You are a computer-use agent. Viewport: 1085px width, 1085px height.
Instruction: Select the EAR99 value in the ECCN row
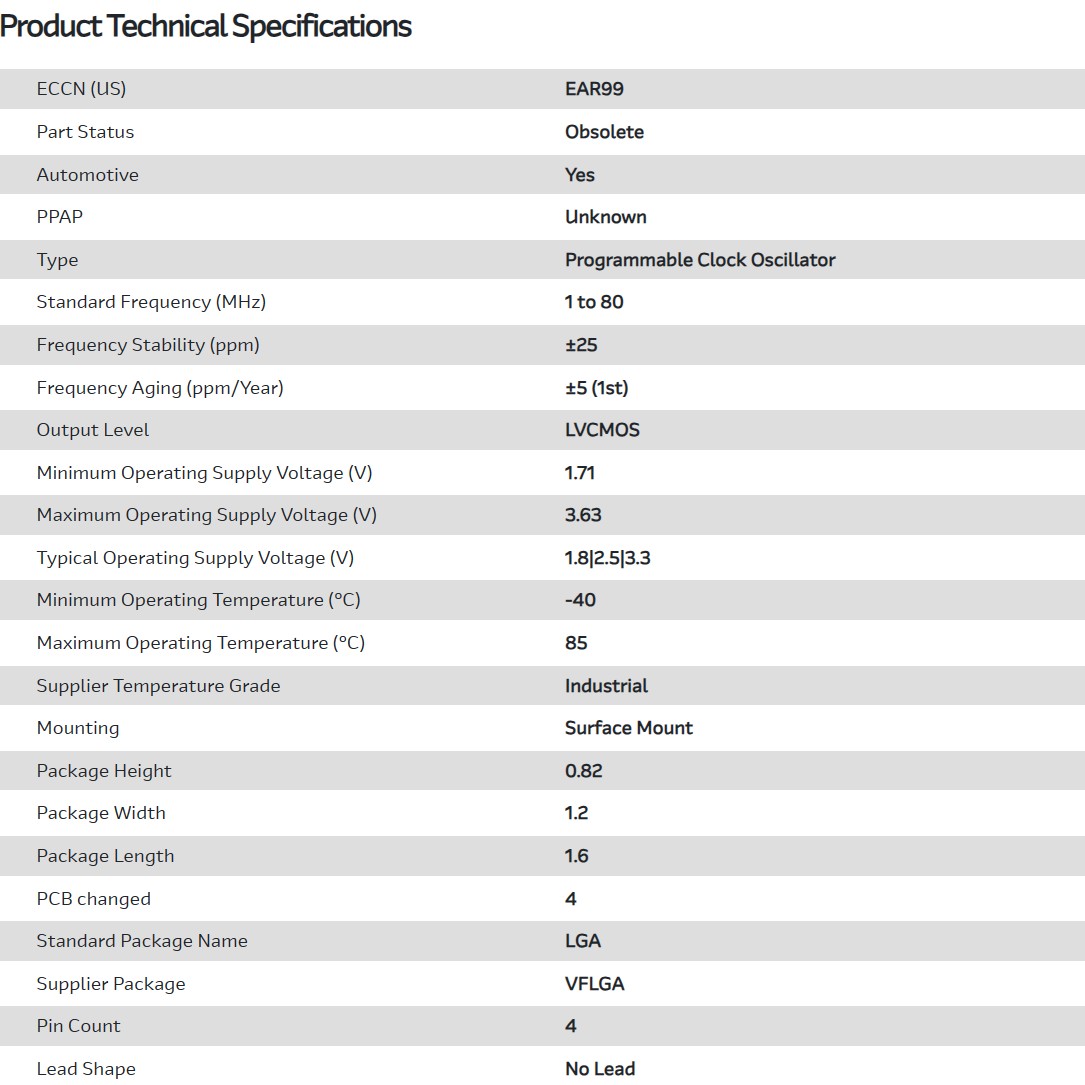click(x=594, y=89)
